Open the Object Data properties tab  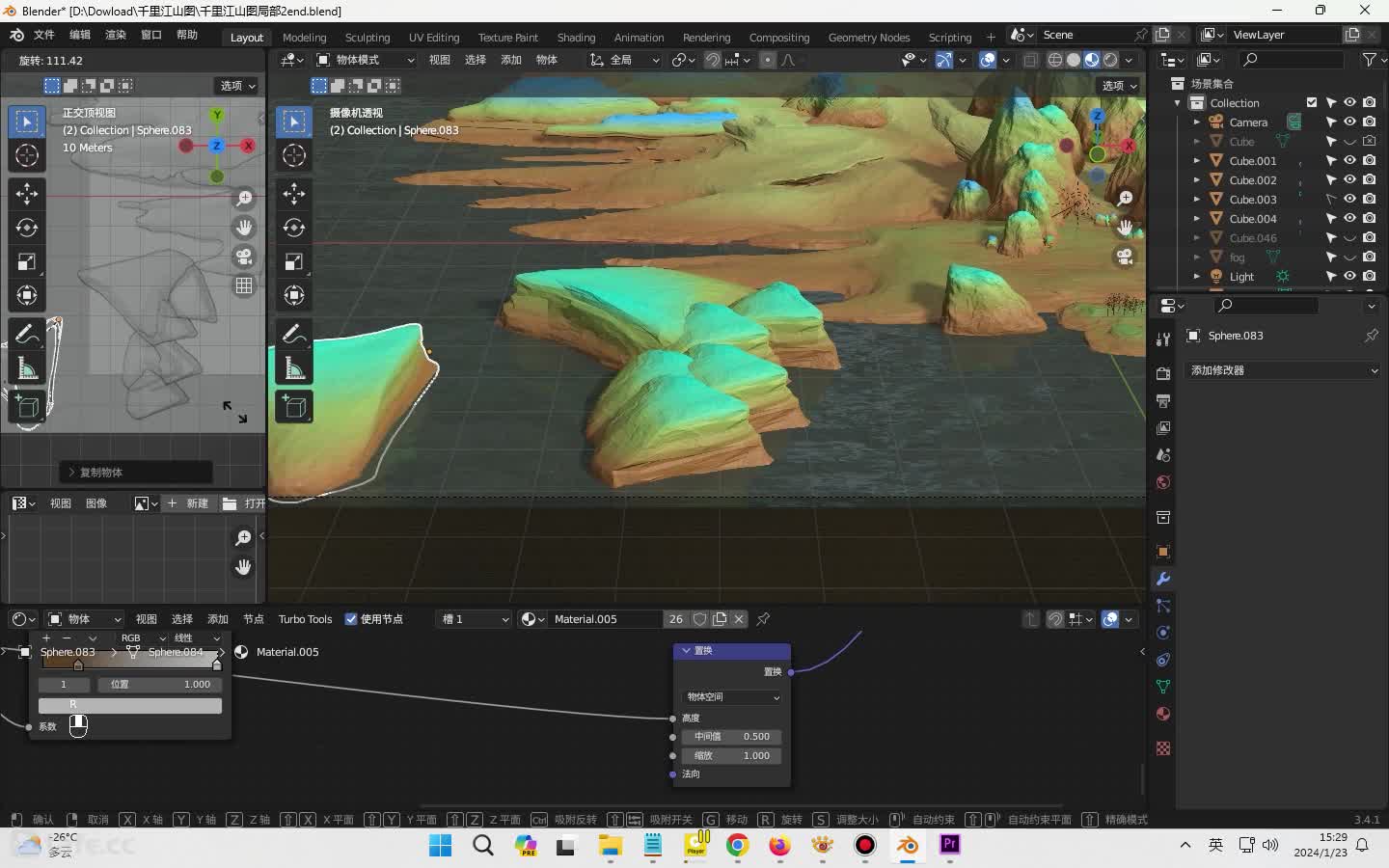tap(1163, 687)
